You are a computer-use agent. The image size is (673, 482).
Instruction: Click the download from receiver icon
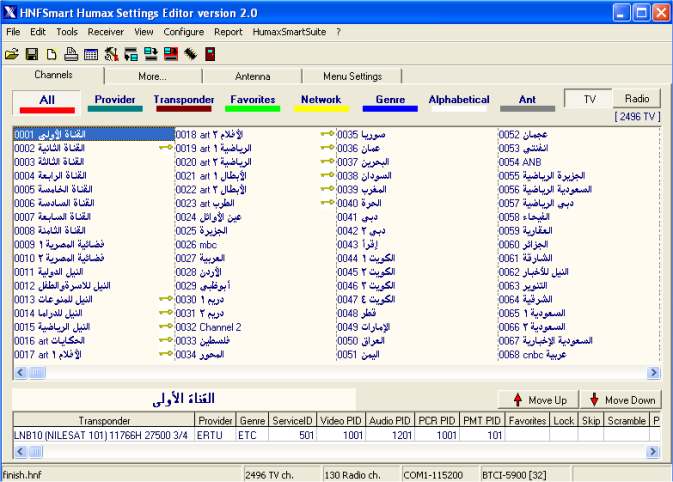point(131,55)
